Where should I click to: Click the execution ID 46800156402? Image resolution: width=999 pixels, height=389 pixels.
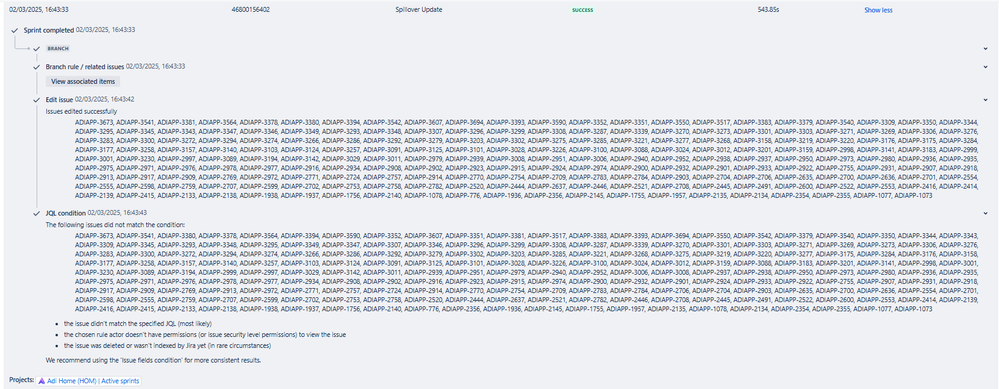(x=250, y=10)
